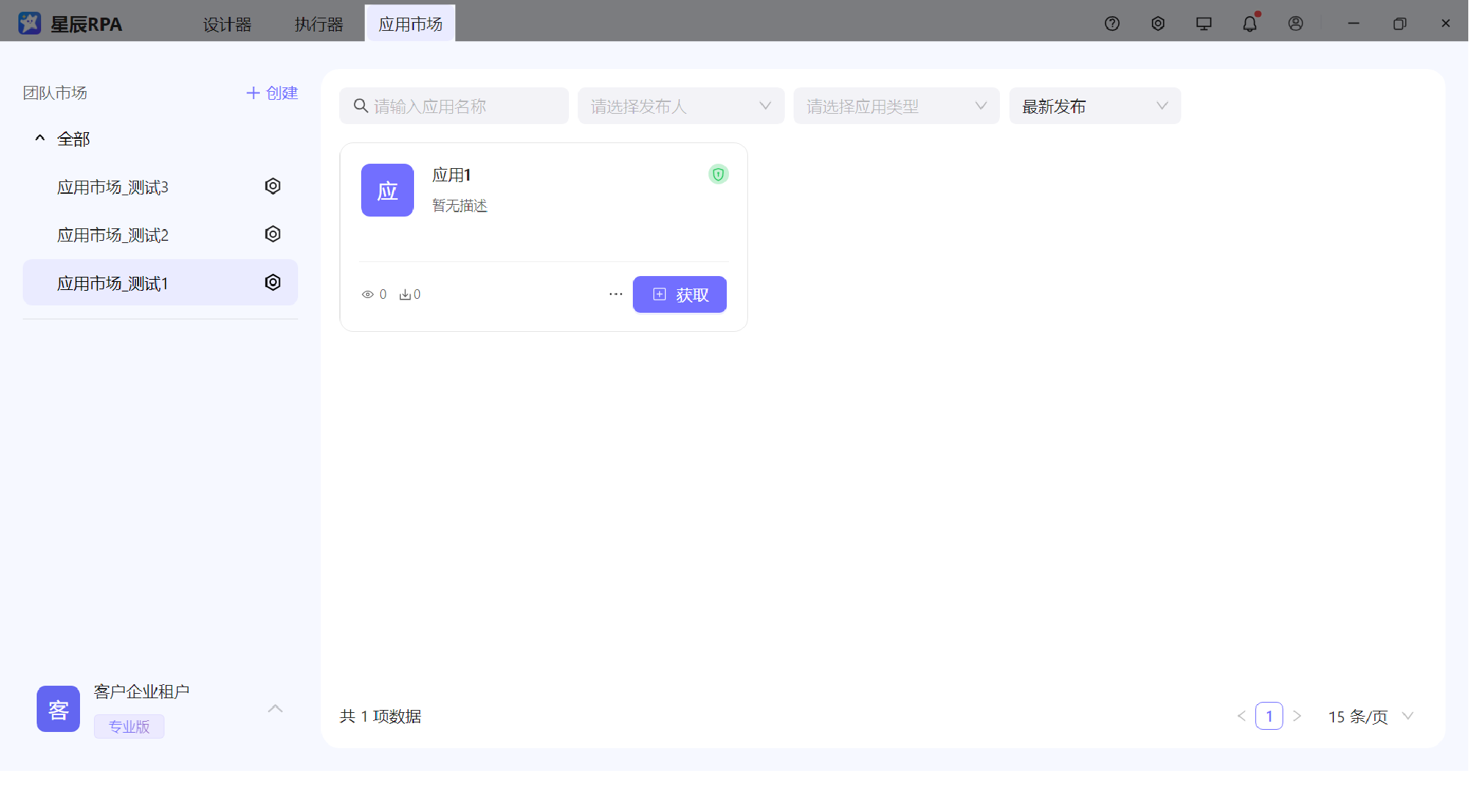Open the 请选择发布人 dropdown

[x=680, y=106]
